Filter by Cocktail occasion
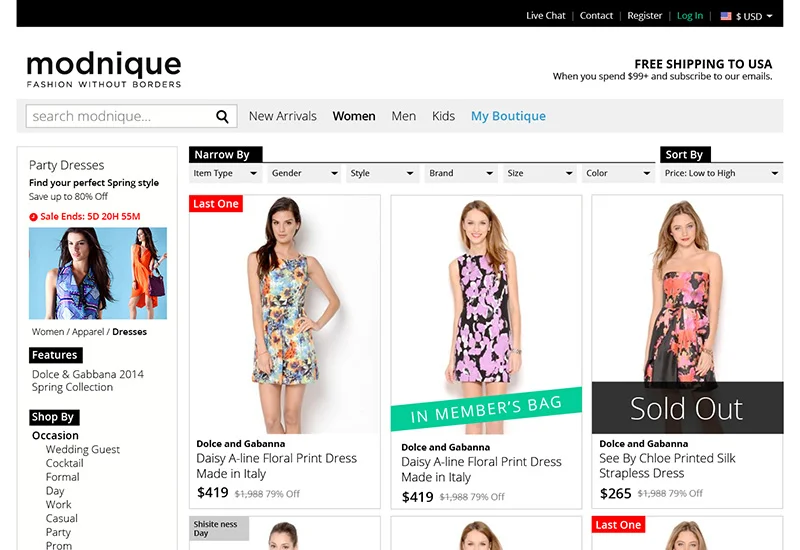Viewport: 800px width, 550px height. (x=64, y=463)
